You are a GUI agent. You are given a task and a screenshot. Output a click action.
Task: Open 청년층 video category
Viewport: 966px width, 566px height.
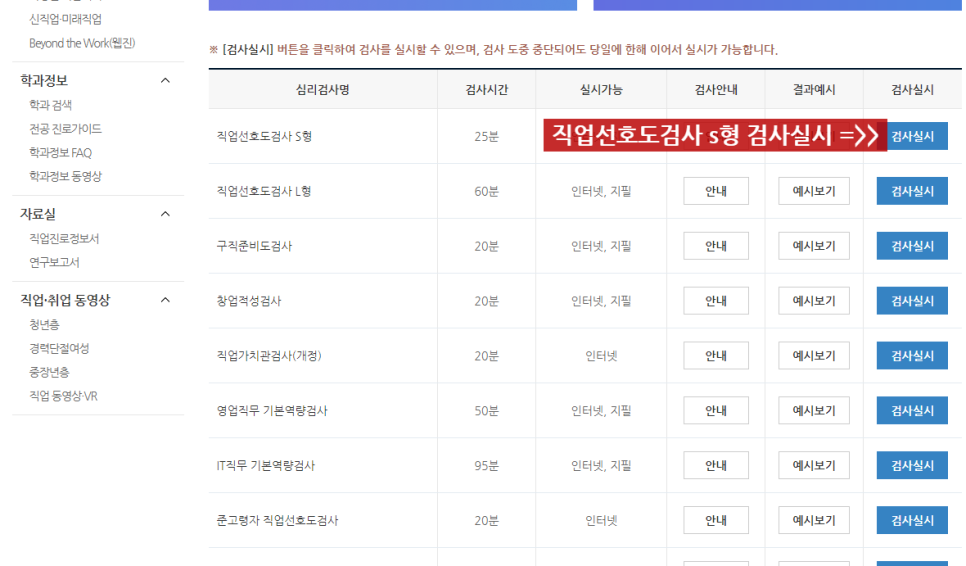44,325
